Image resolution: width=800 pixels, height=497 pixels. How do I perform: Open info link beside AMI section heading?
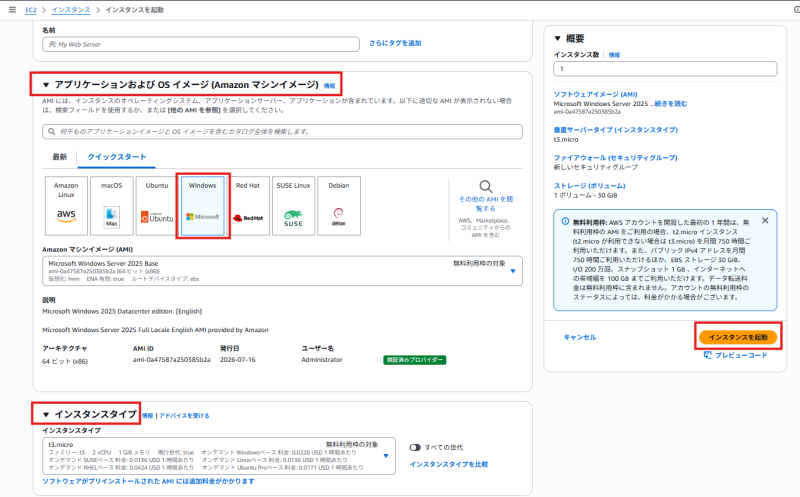[x=330, y=86]
